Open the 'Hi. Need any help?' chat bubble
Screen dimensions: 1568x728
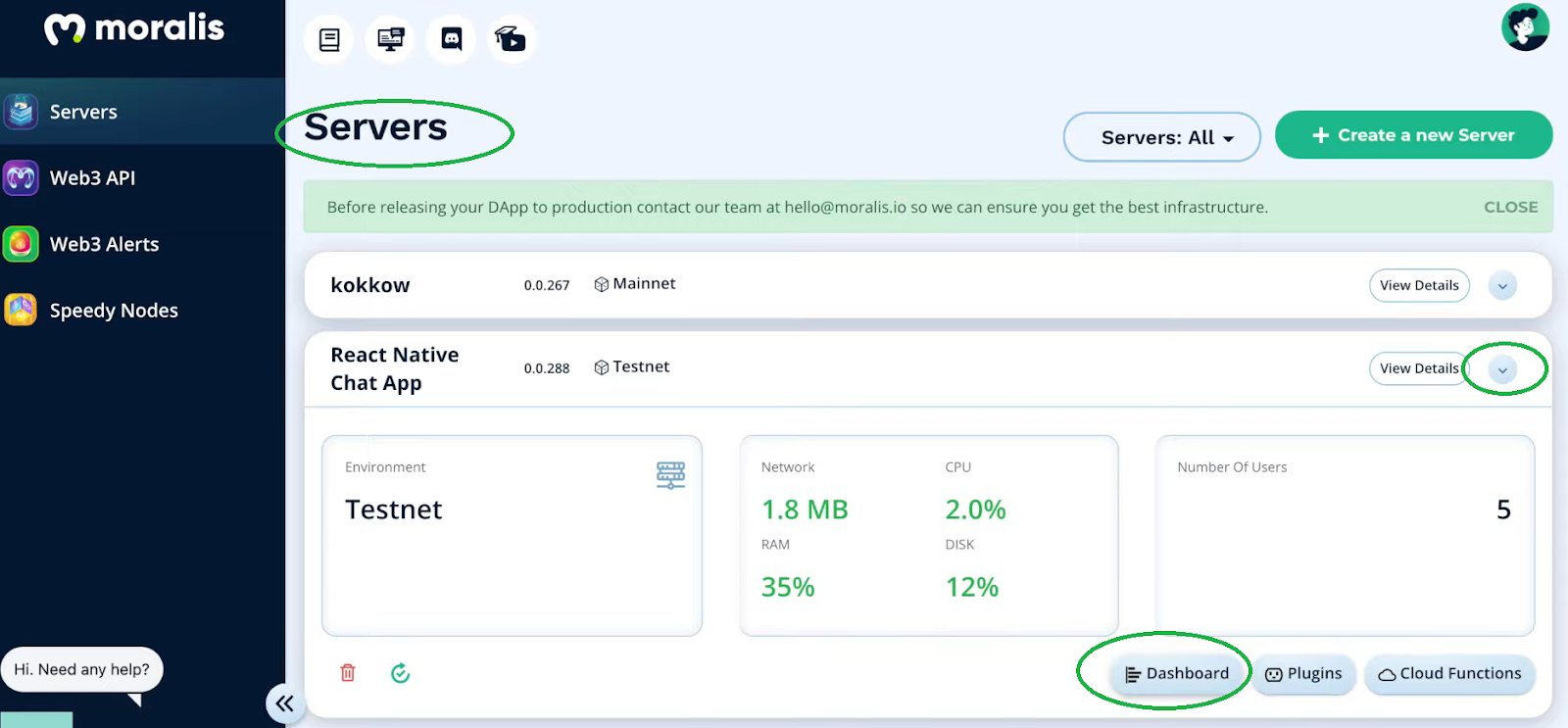82,669
